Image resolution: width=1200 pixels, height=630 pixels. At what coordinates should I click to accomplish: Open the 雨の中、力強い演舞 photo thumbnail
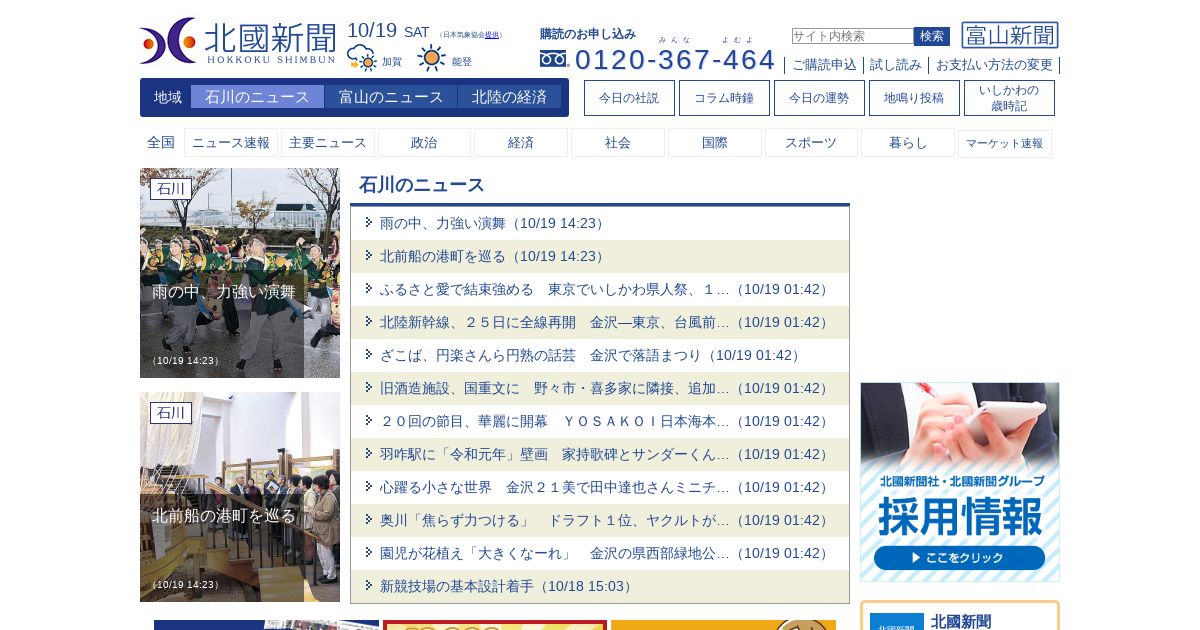tap(240, 273)
